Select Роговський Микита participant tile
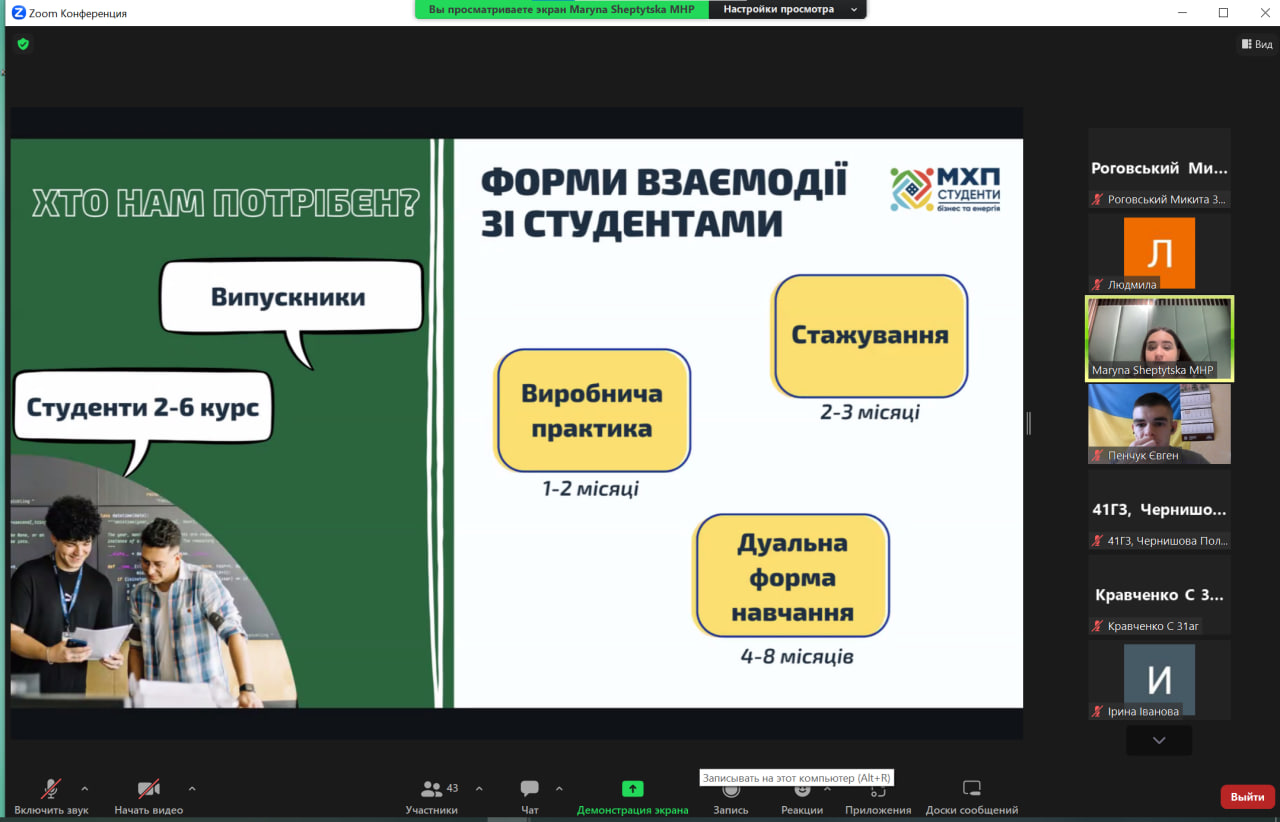 (1160, 168)
